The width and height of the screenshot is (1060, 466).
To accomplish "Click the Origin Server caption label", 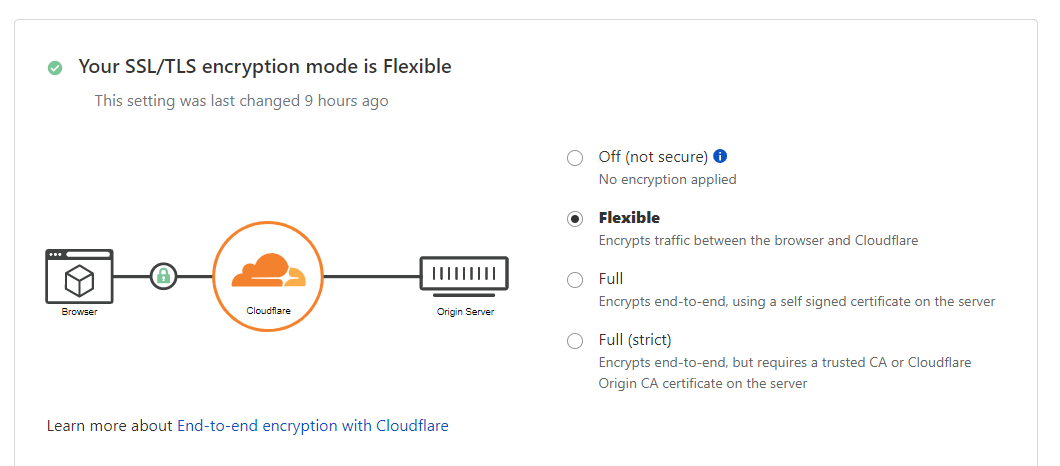I will click(464, 312).
